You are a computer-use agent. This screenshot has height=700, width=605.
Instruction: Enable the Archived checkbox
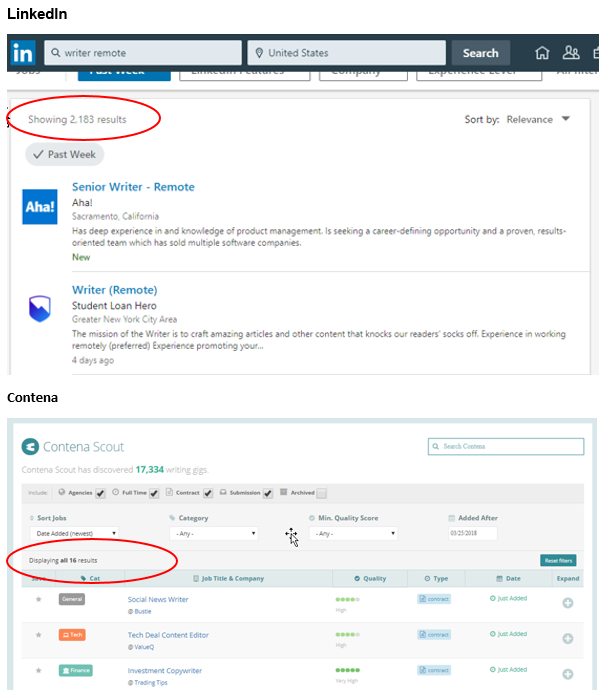tap(321, 493)
